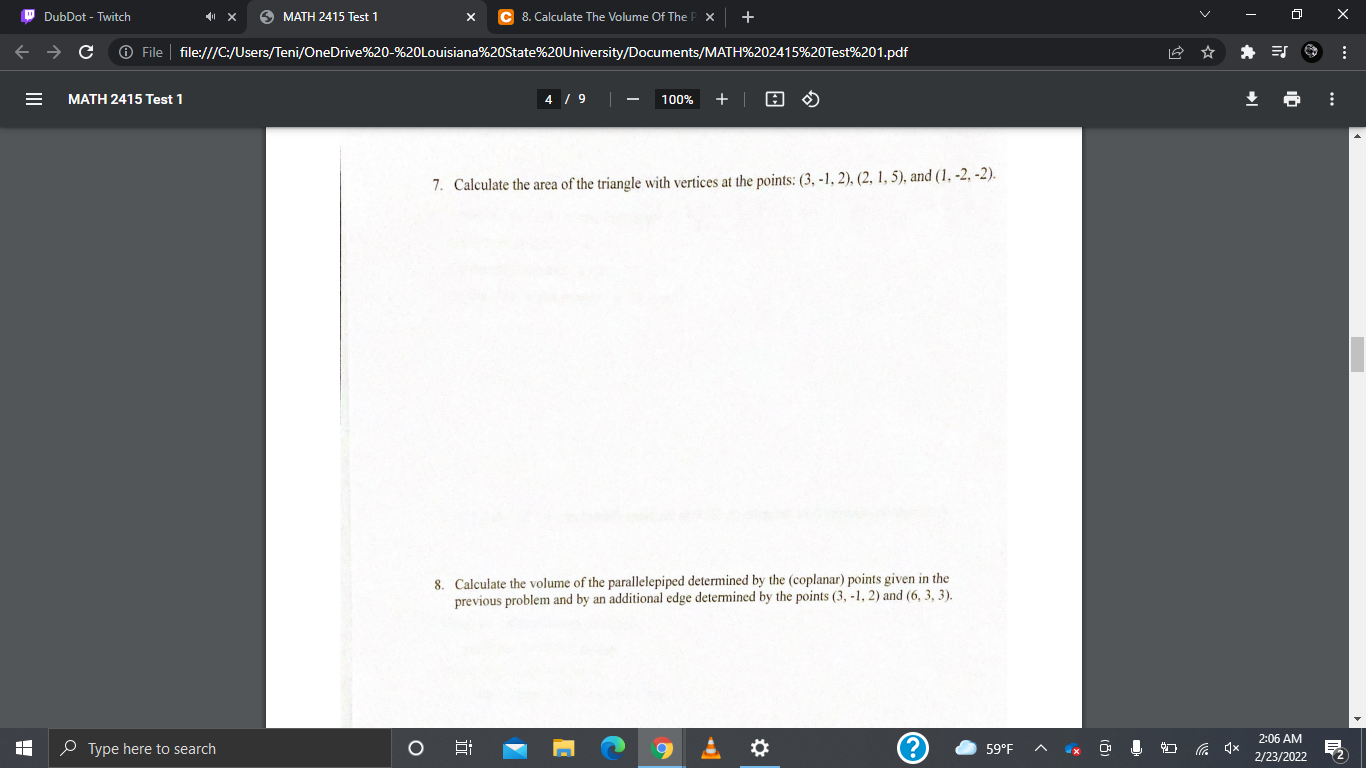Open Chrome's media controls playlist icon
Screen dimensions: 1366x768
1279,52
